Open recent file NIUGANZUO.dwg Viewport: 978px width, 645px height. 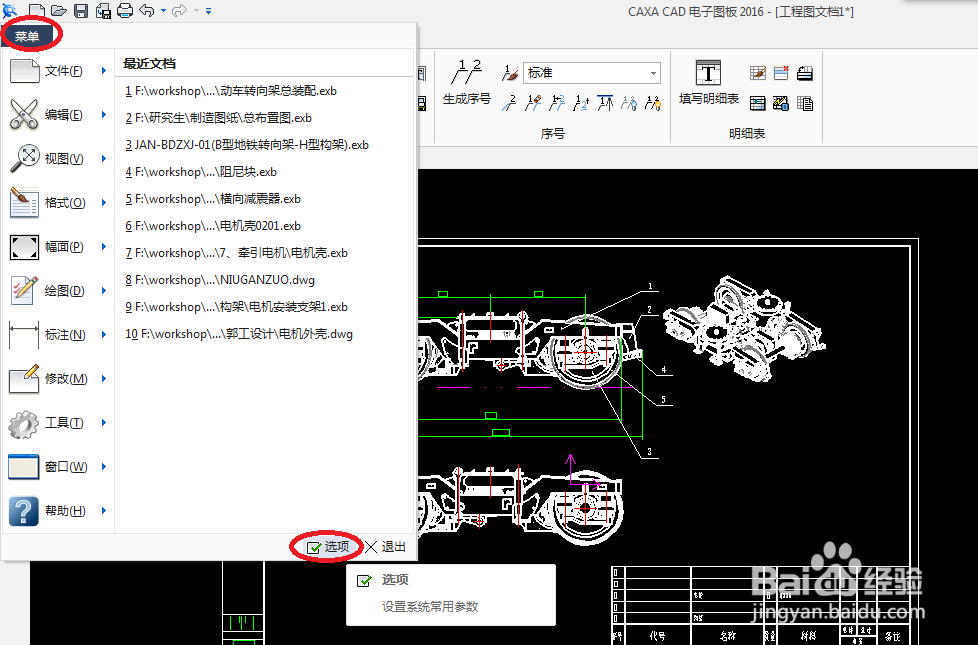click(x=220, y=280)
